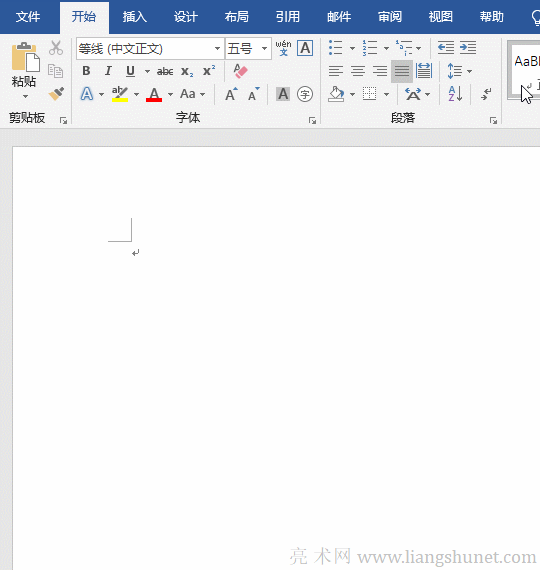Toggle Bold formatting
This screenshot has height=570, width=540.
(x=86, y=71)
